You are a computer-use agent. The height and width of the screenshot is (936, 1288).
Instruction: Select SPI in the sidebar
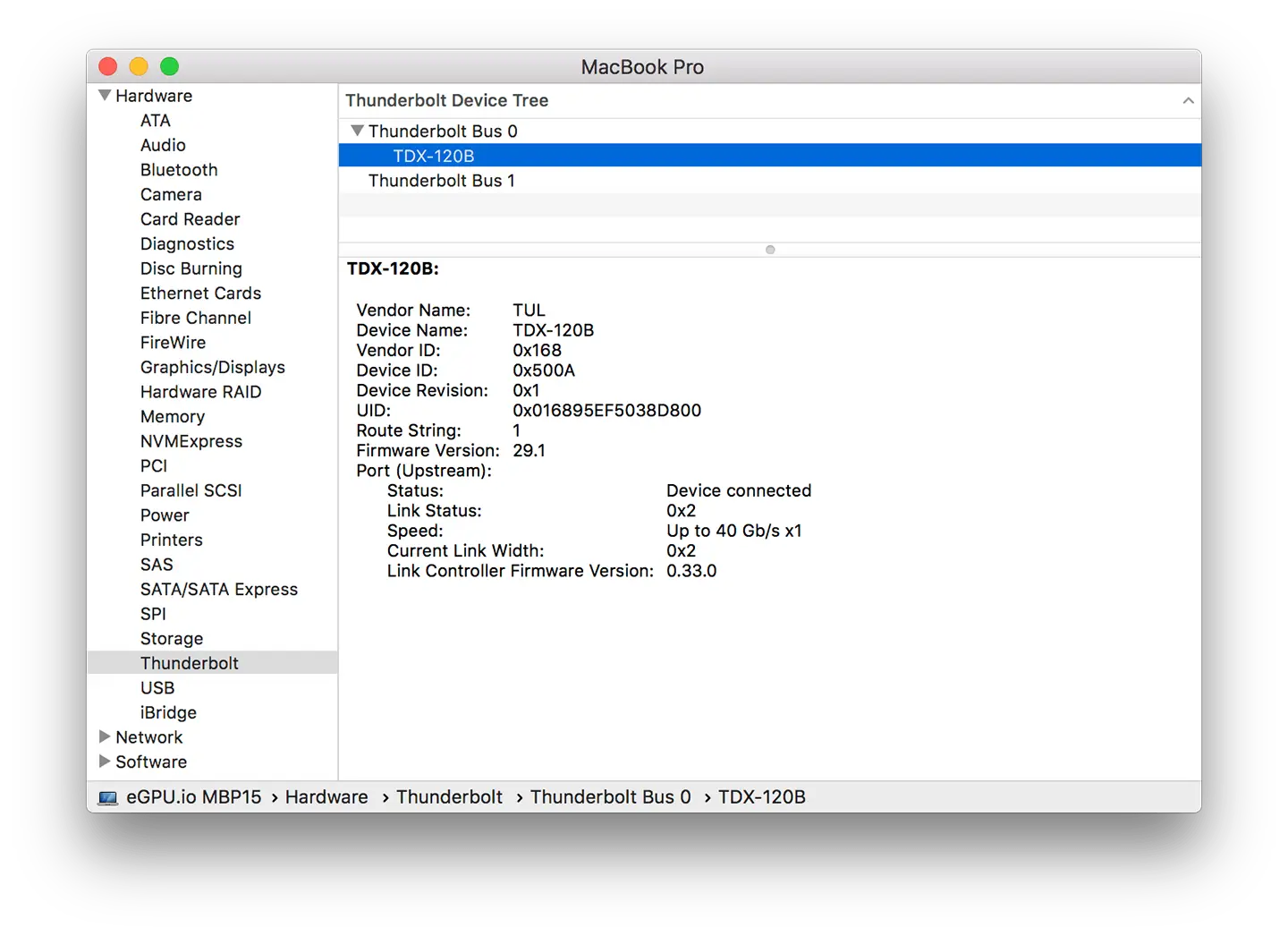coord(153,614)
